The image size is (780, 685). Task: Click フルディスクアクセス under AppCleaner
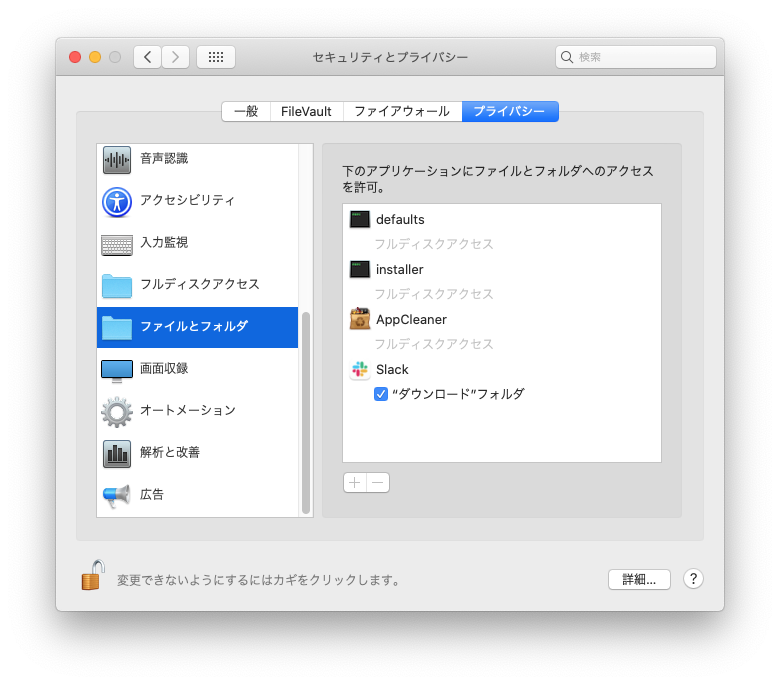434,344
